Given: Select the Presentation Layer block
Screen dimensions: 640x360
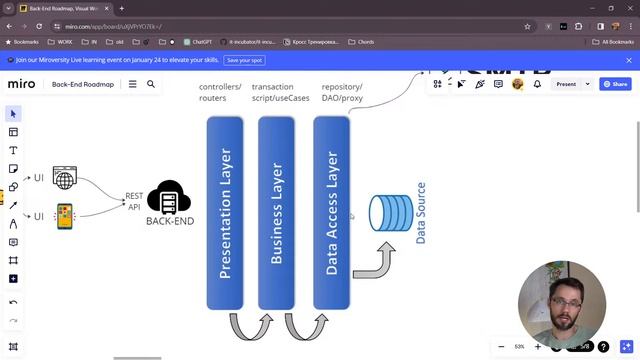Looking at the screenshot, I should click(225, 213).
